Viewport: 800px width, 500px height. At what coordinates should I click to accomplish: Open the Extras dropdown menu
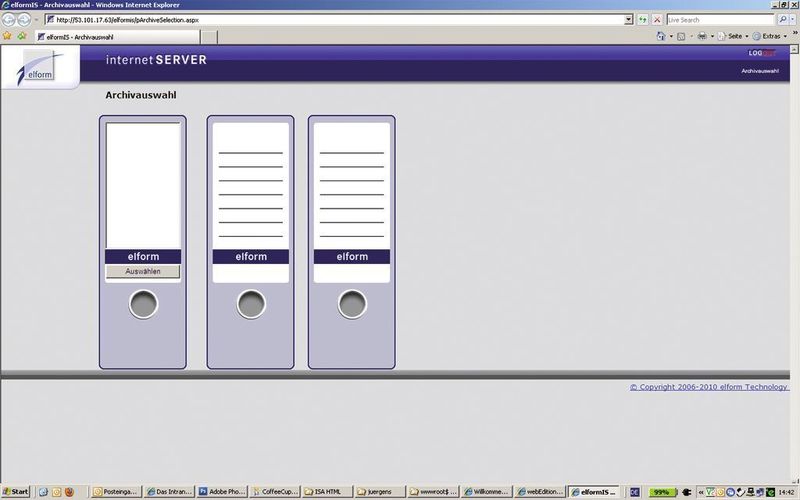(x=772, y=36)
